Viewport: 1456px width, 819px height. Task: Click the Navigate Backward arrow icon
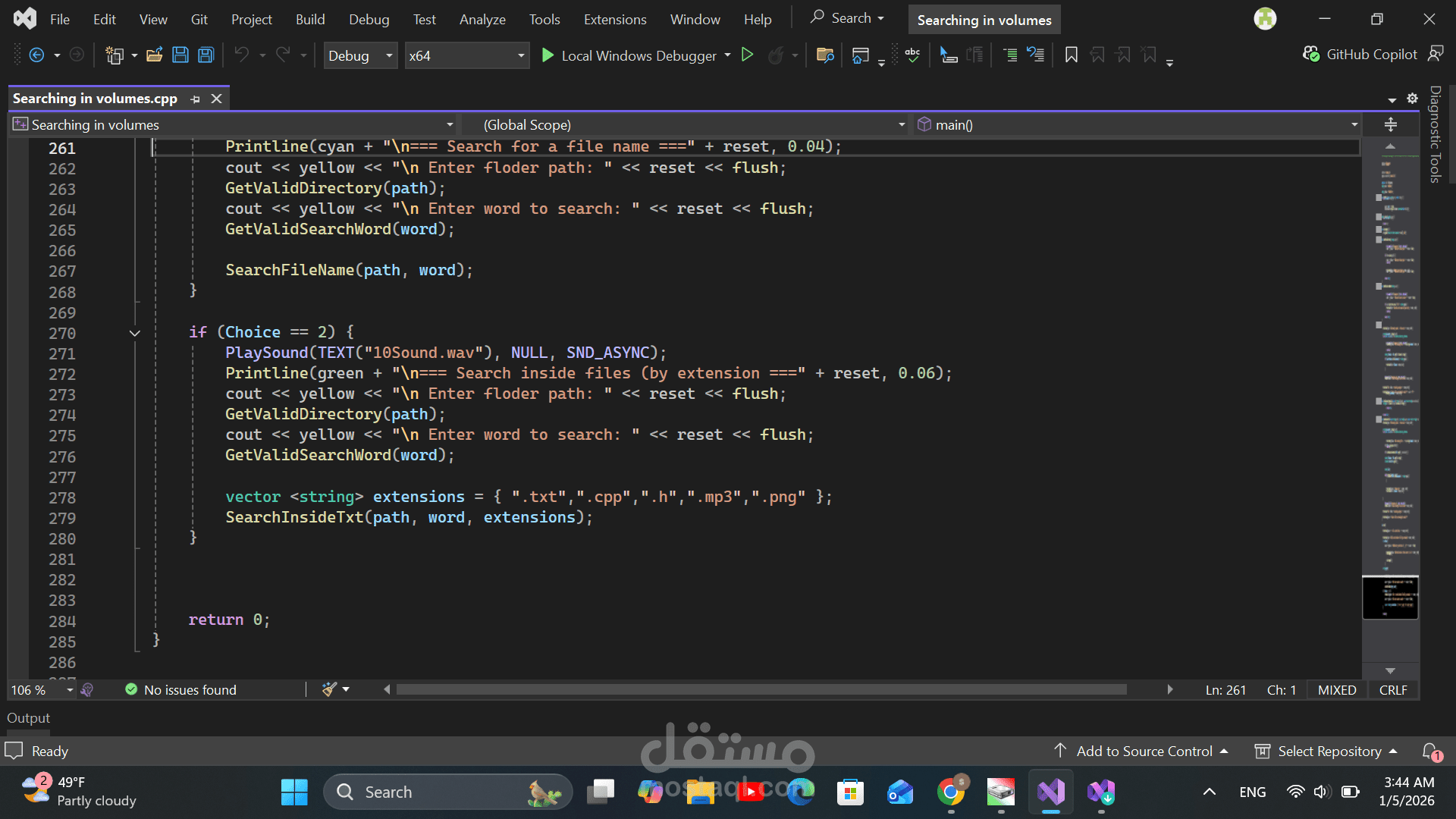[x=36, y=55]
